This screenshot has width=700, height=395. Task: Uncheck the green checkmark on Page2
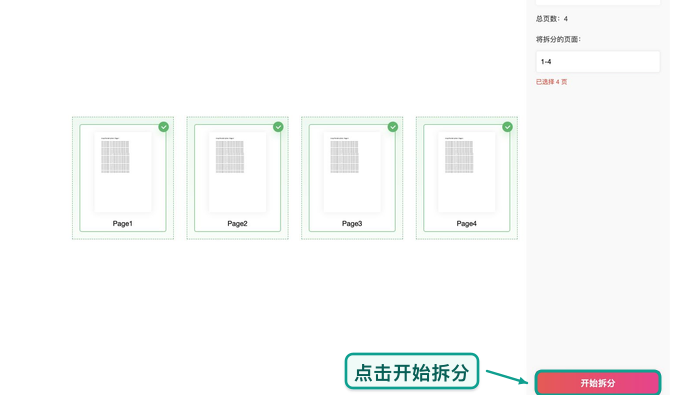pyautogui.click(x=278, y=127)
